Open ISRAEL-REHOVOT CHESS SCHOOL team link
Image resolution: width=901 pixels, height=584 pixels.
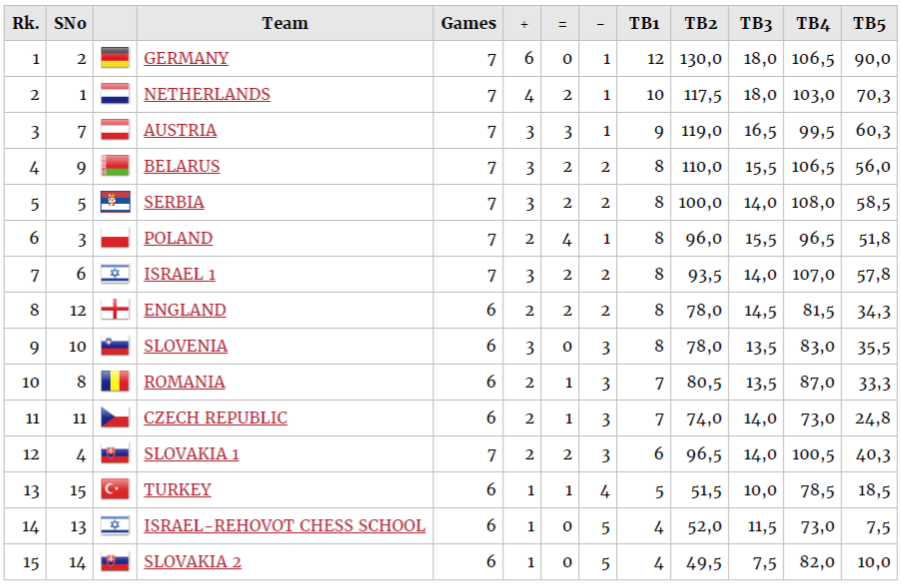click(284, 525)
